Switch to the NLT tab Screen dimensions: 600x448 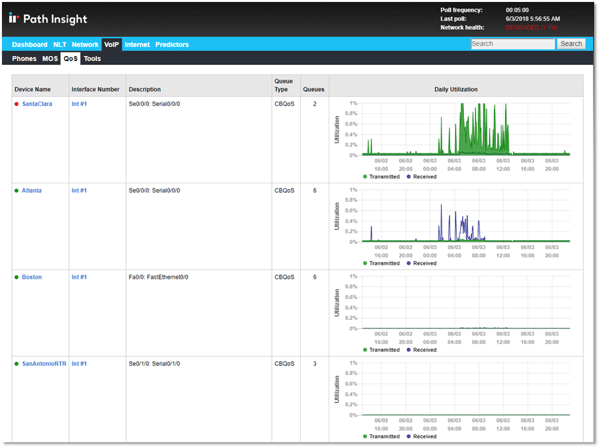pyautogui.click(x=59, y=44)
